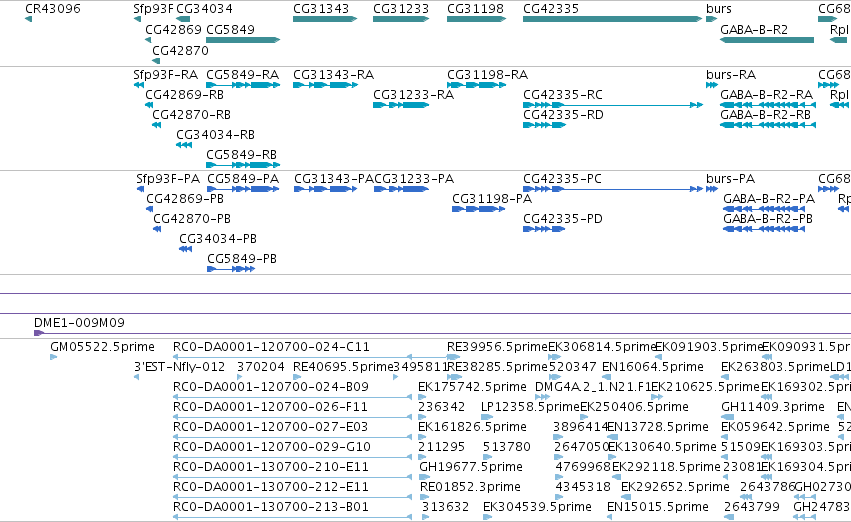
Task: Click the CG34034 gene label
Action: pyautogui.click(x=205, y=9)
